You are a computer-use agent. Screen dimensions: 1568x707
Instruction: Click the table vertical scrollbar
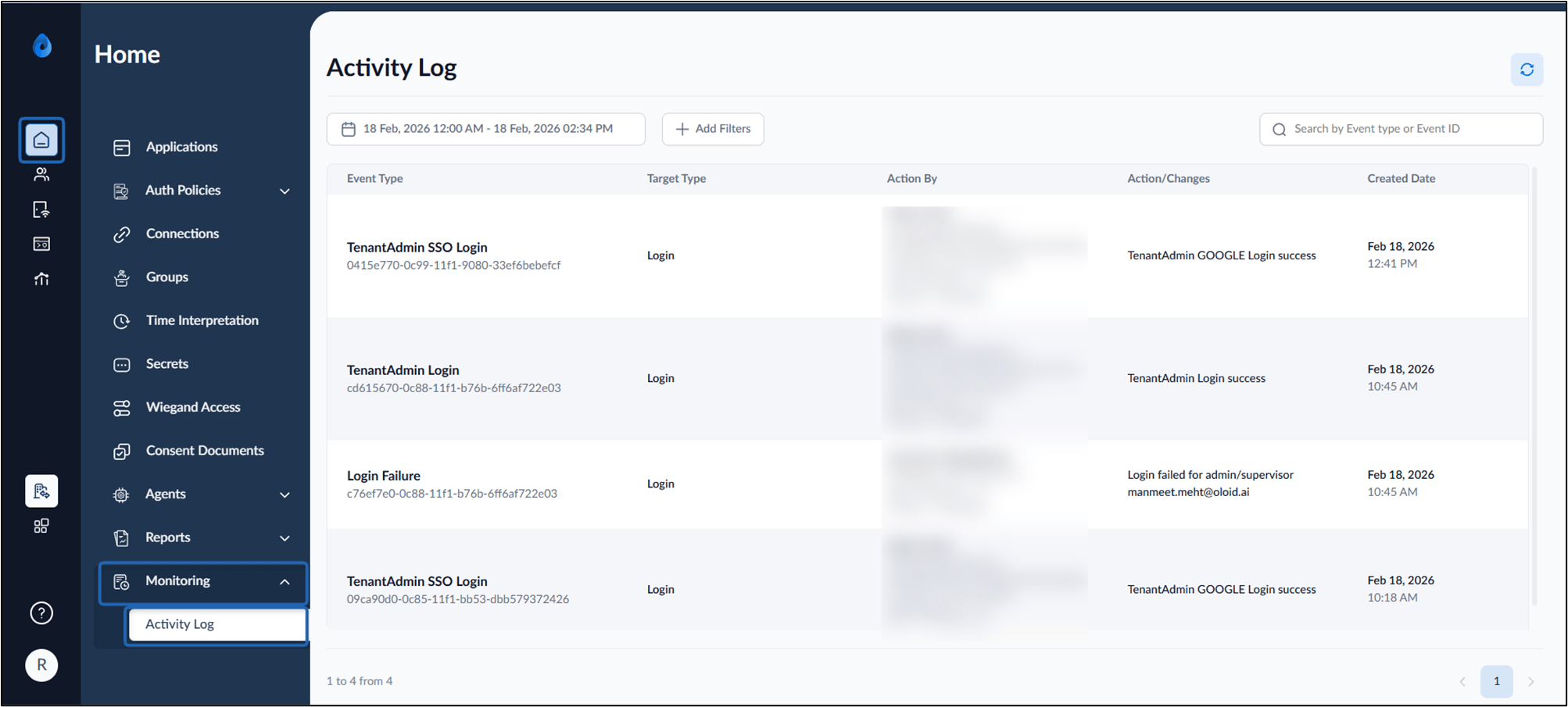[1534, 387]
